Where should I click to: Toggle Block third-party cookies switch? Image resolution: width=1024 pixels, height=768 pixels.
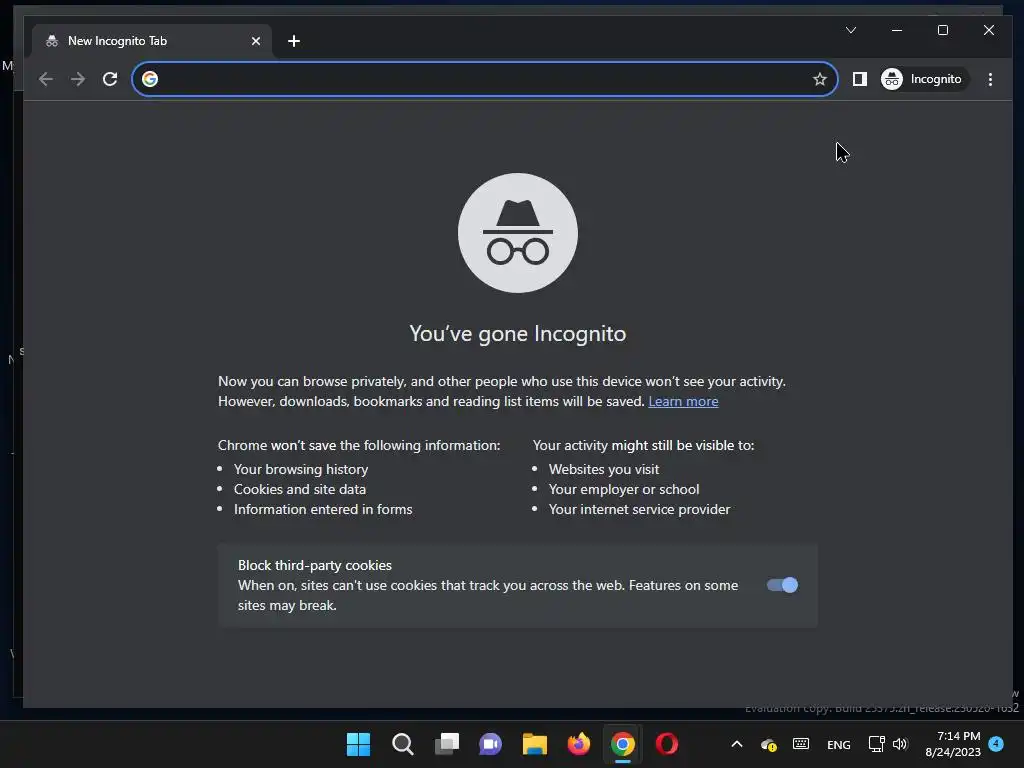tap(782, 585)
